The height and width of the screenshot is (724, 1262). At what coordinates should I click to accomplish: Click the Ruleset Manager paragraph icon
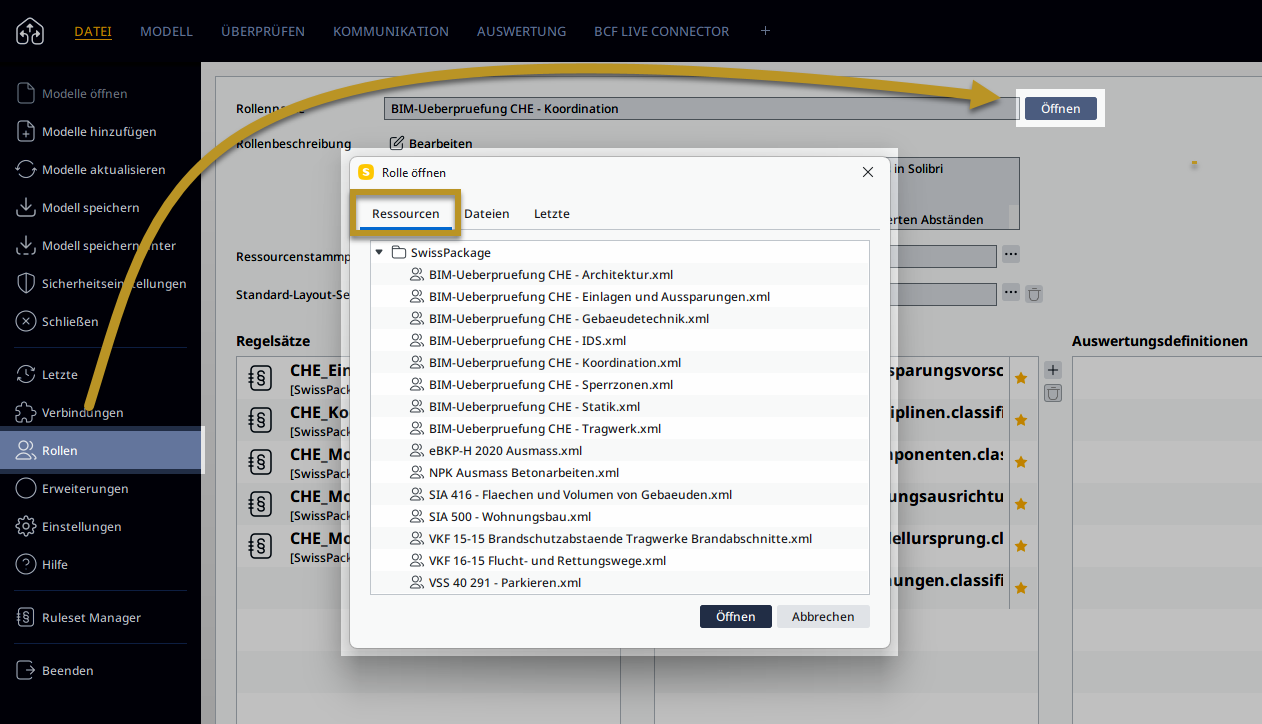pyautogui.click(x=26, y=617)
